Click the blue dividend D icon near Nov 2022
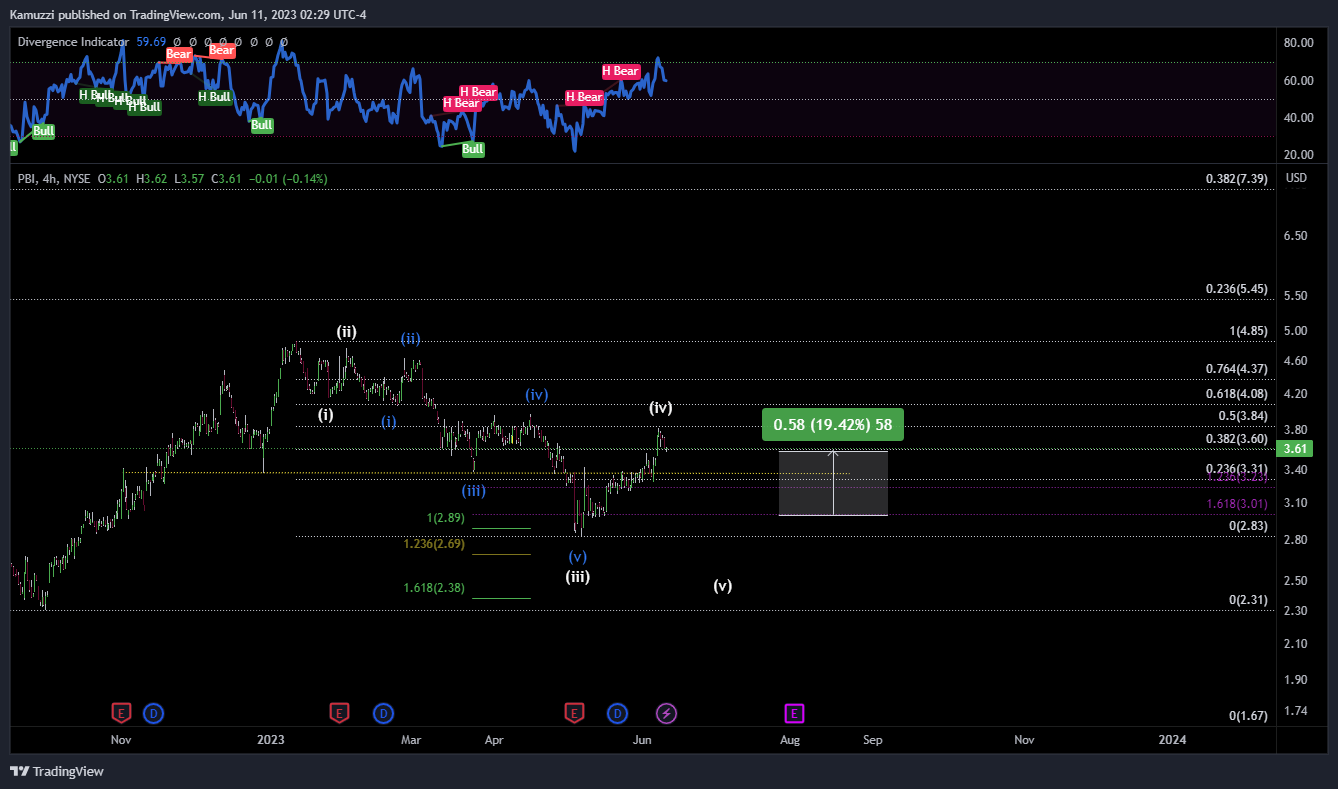This screenshot has height=789, width=1338. point(154,713)
